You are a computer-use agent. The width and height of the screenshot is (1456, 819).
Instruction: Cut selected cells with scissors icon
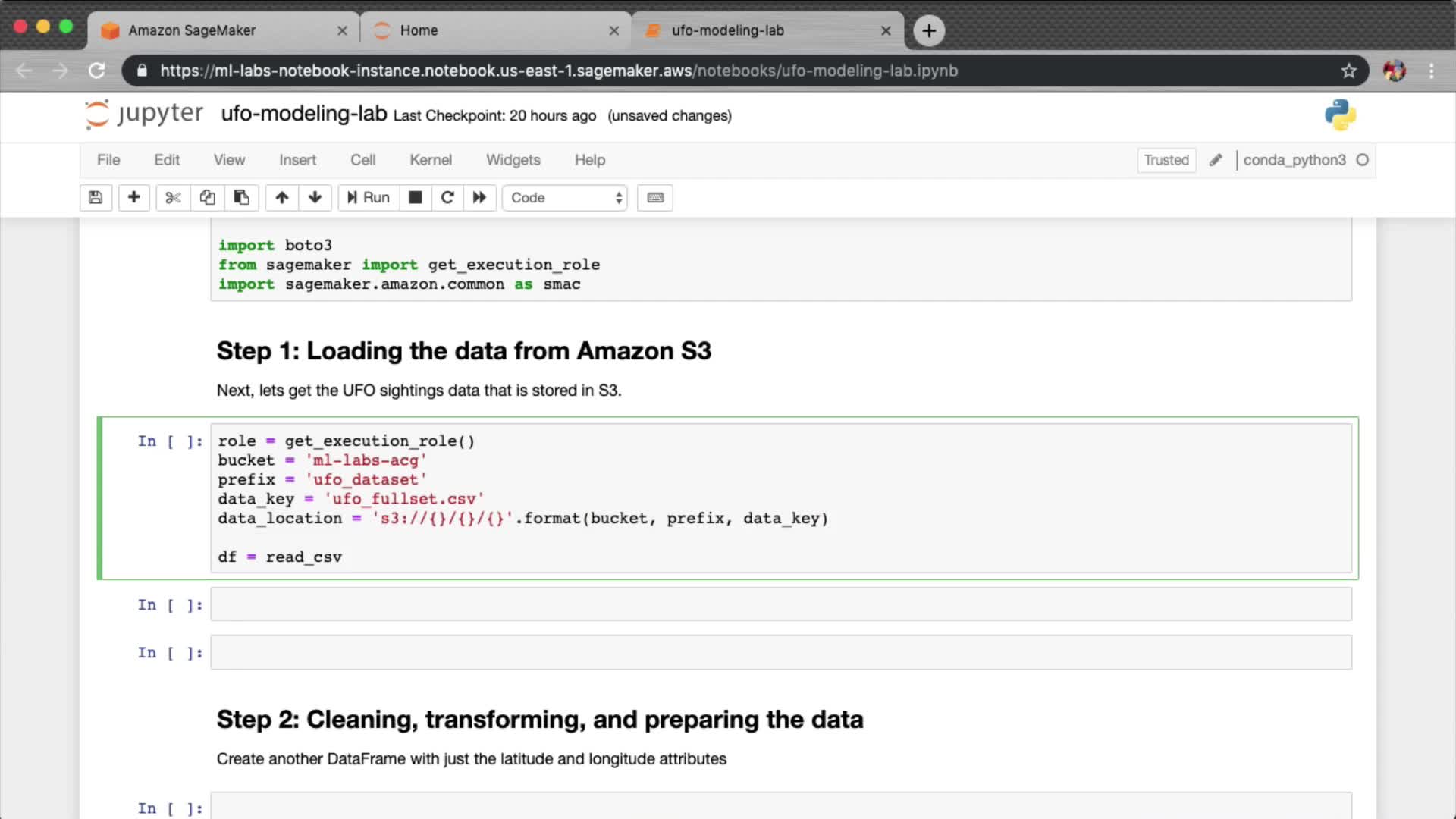[x=173, y=198]
